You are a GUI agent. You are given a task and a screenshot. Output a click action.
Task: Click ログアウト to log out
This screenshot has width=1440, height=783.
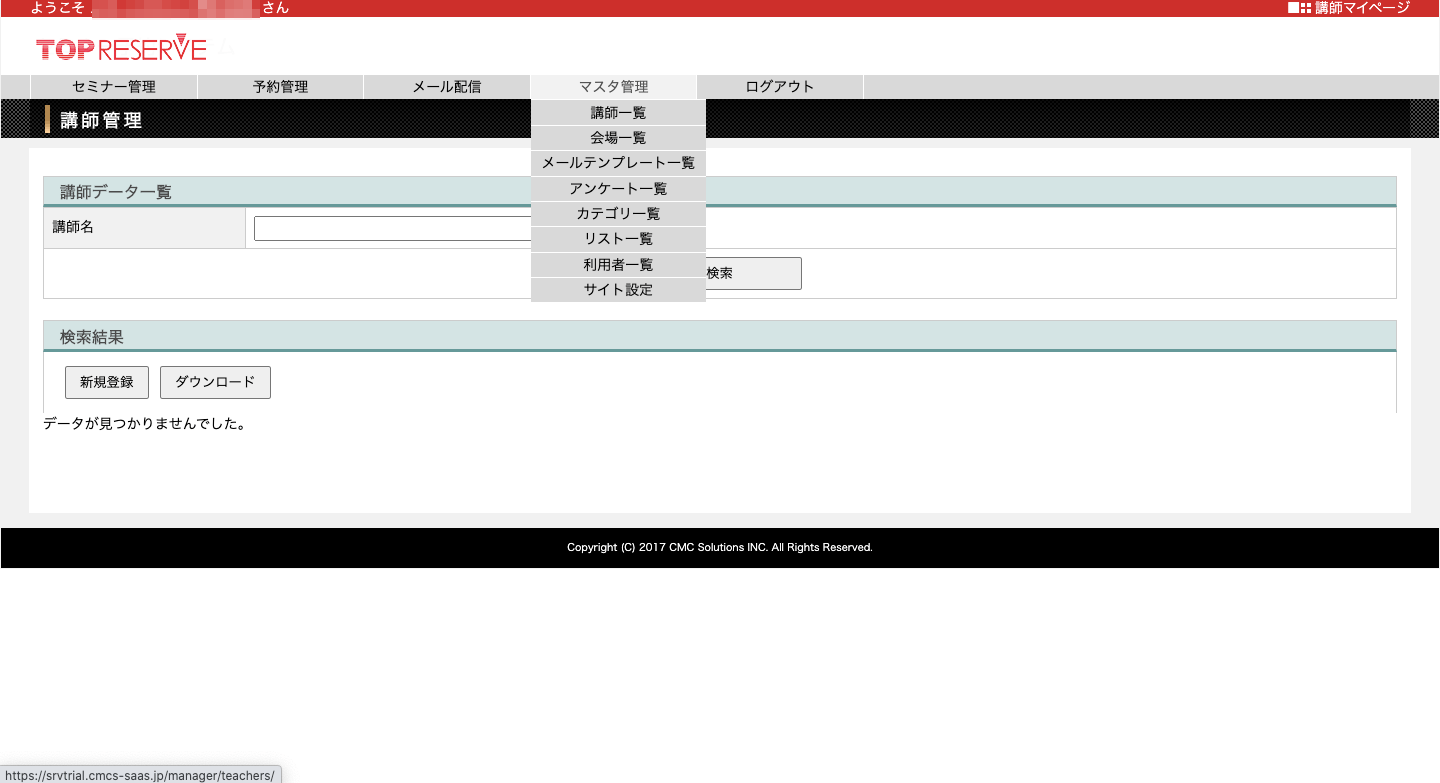click(x=780, y=87)
